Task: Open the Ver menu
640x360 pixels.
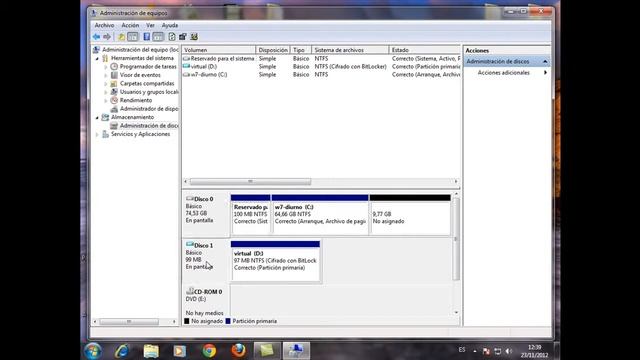Action: click(x=150, y=25)
